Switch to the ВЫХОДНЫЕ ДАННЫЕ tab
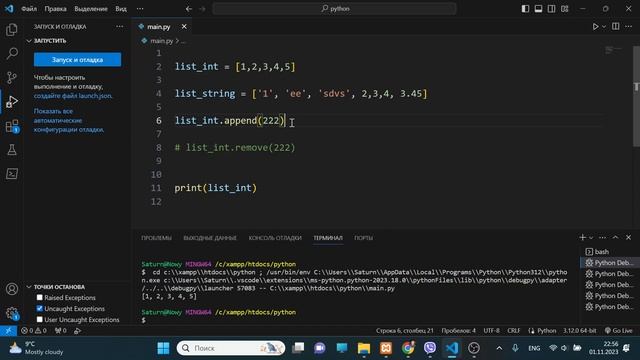The image size is (640, 360). click(210, 238)
